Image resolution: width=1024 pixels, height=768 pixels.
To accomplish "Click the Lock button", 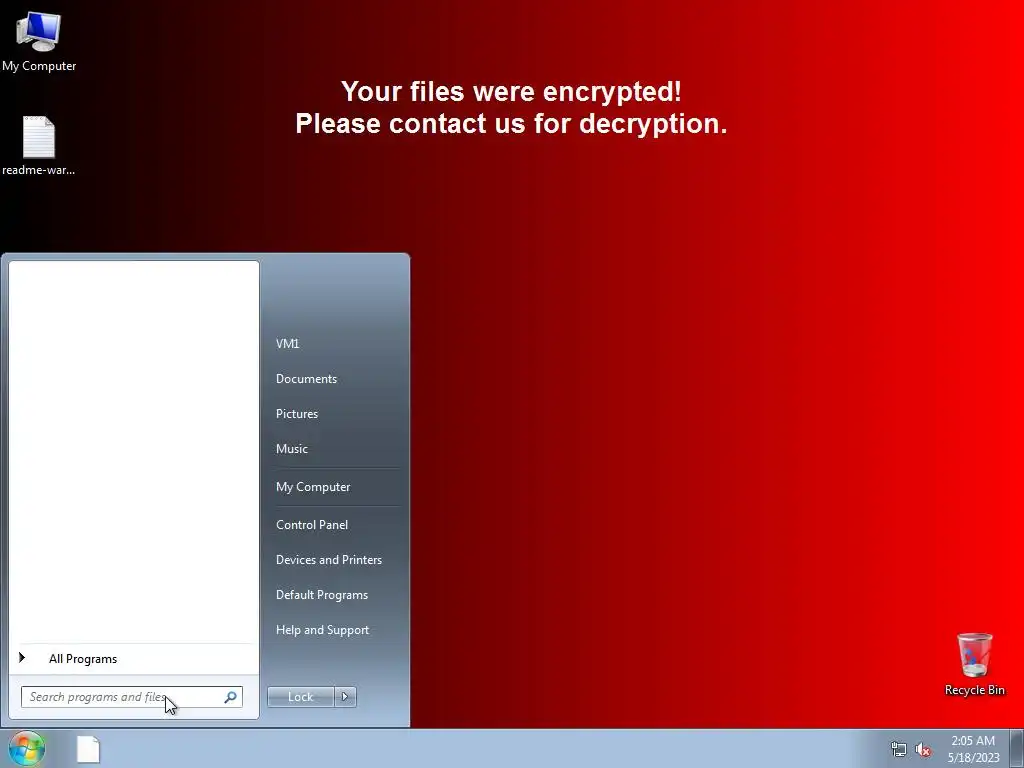I will [x=300, y=697].
